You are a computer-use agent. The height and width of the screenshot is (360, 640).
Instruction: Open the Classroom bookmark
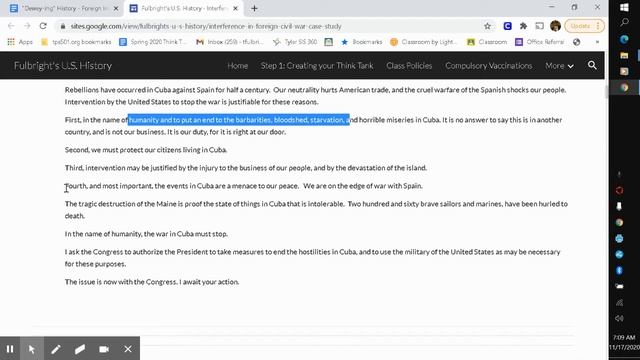coord(487,42)
